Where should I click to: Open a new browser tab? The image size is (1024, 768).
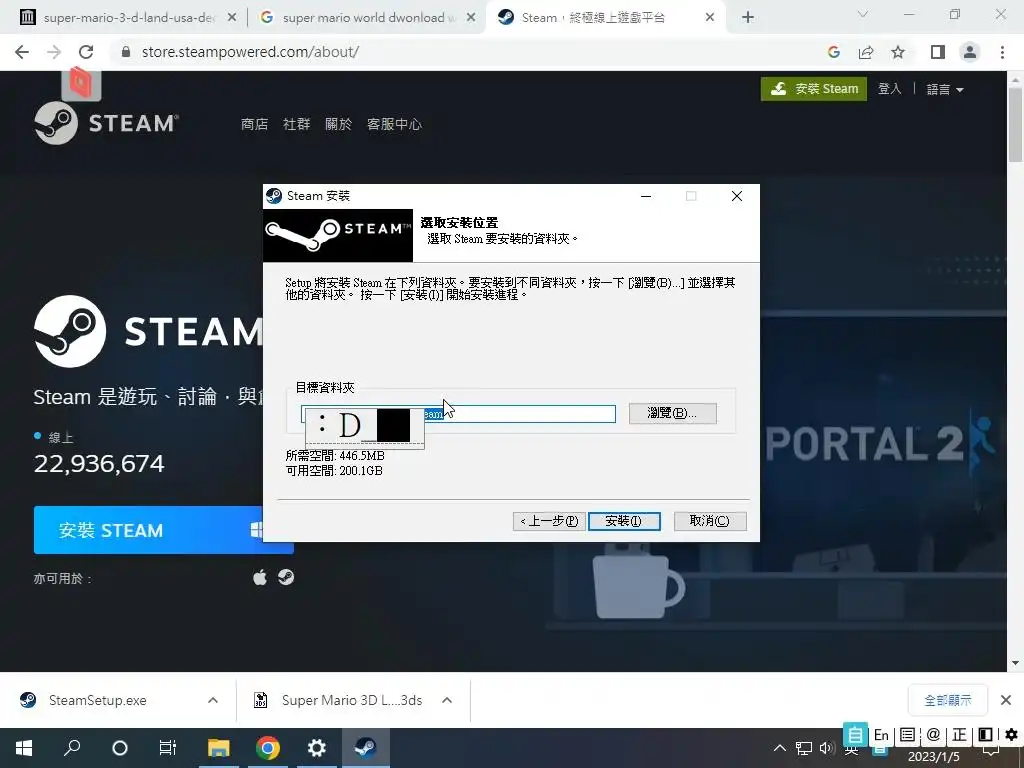click(x=748, y=18)
